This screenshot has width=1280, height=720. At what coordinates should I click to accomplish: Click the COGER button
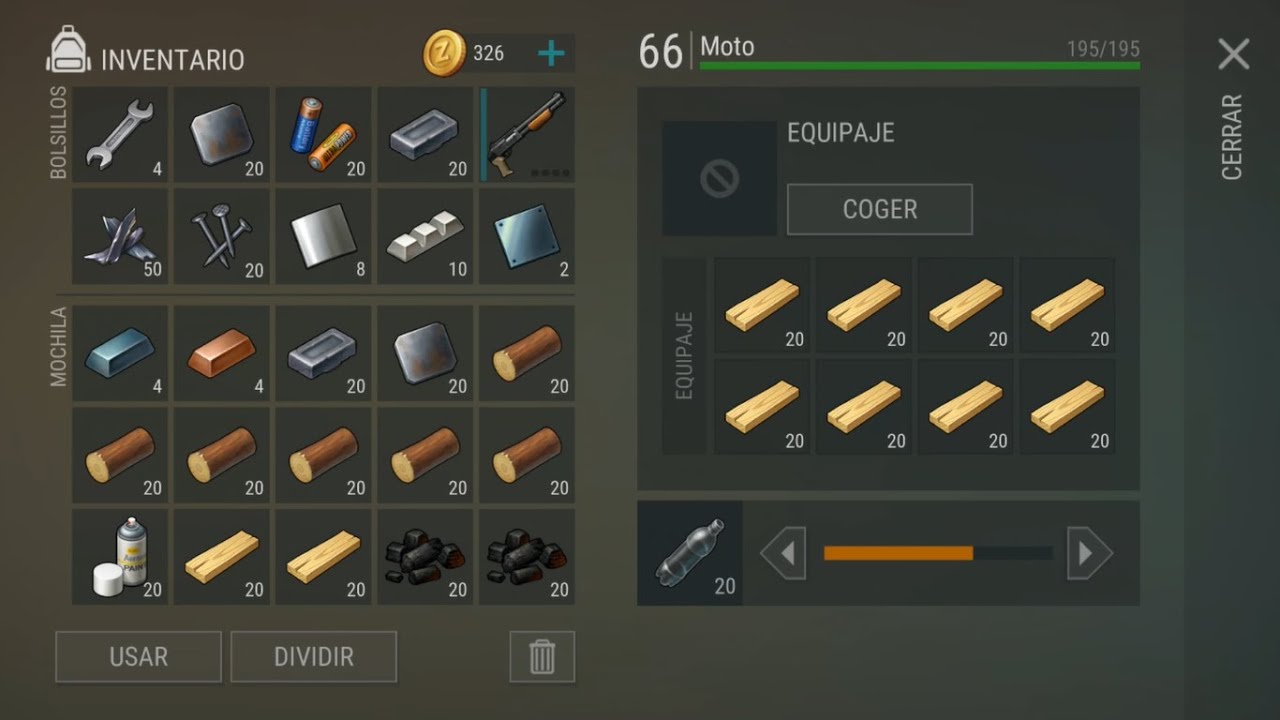pyautogui.click(x=880, y=209)
